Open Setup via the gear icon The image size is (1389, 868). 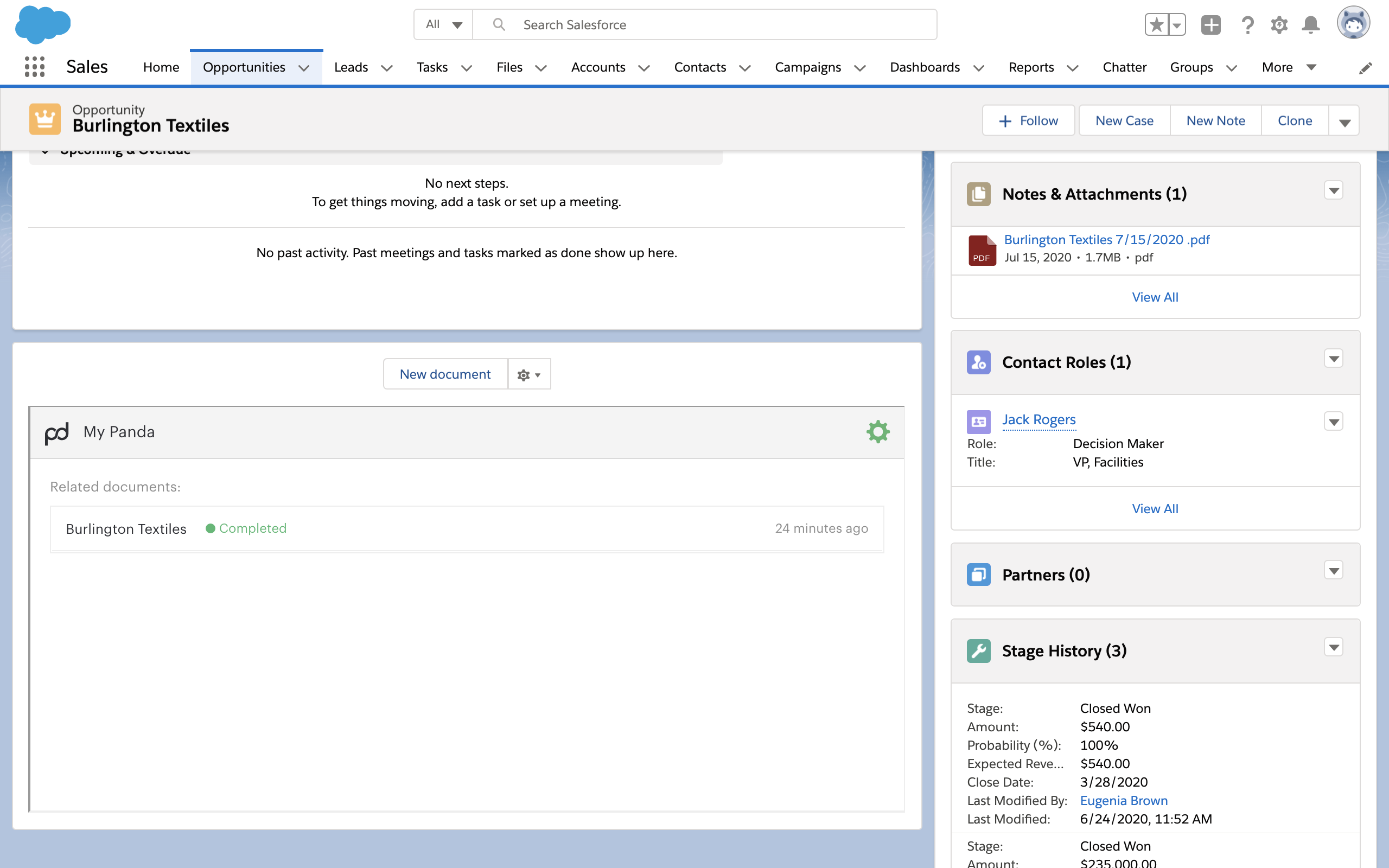[1279, 25]
